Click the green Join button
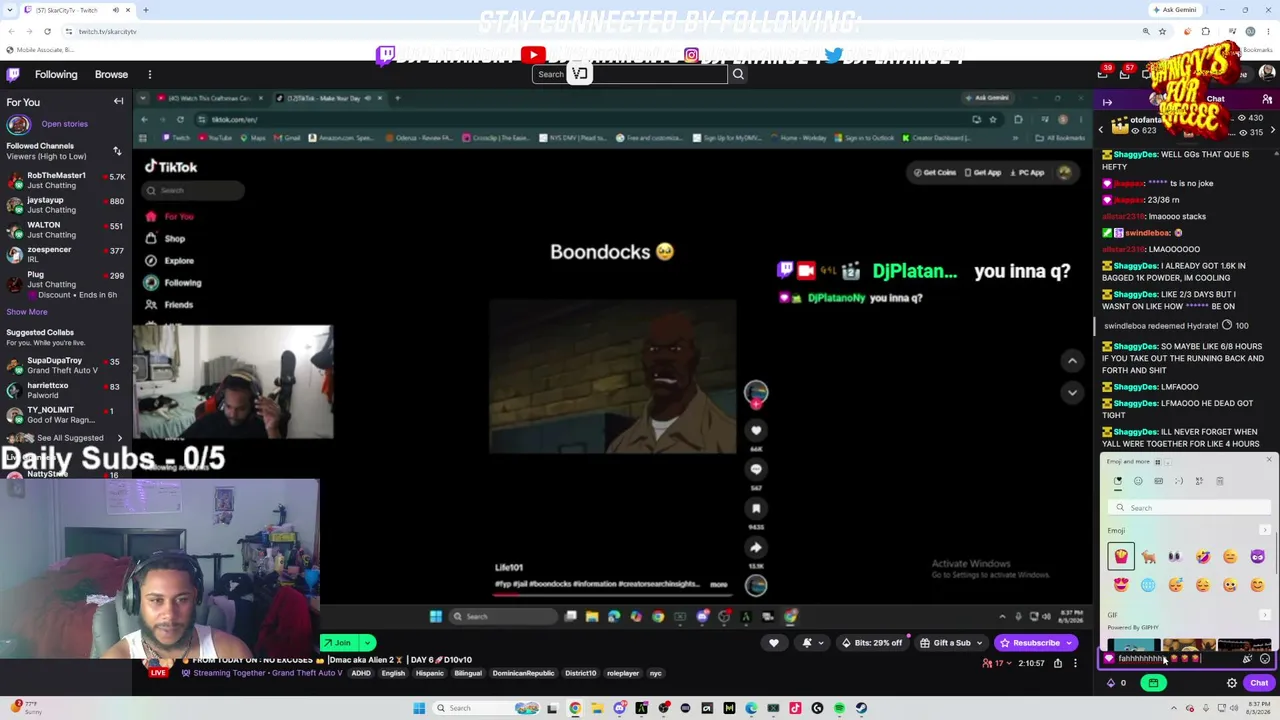This screenshot has height=720, width=1280. [x=339, y=643]
